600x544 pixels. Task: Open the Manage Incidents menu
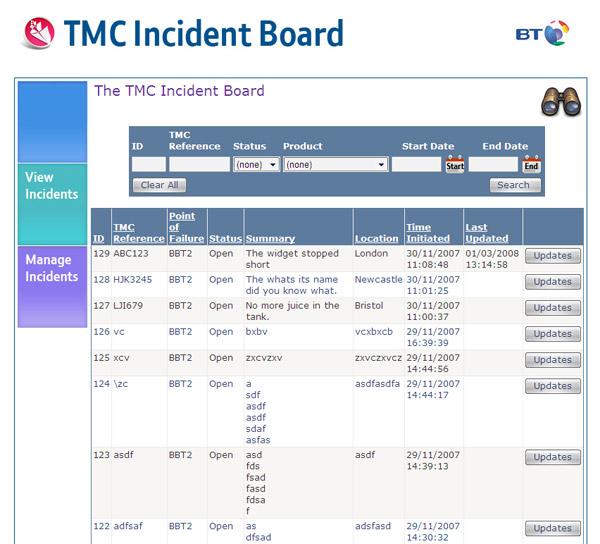click(52, 287)
